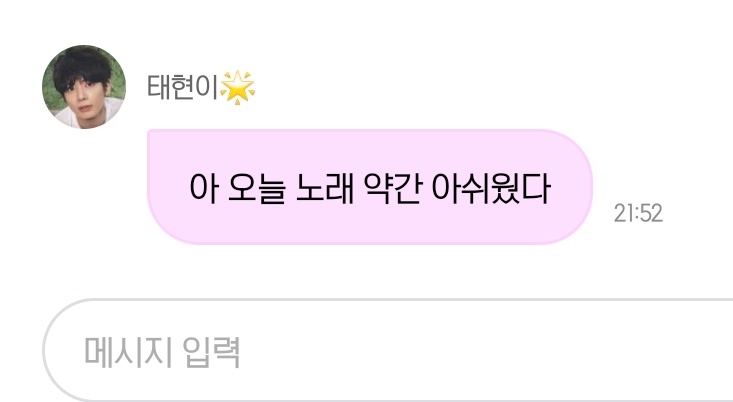Image resolution: width=733 pixels, height=402 pixels.
Task: Click the word 노래 in the message
Action: point(325,188)
